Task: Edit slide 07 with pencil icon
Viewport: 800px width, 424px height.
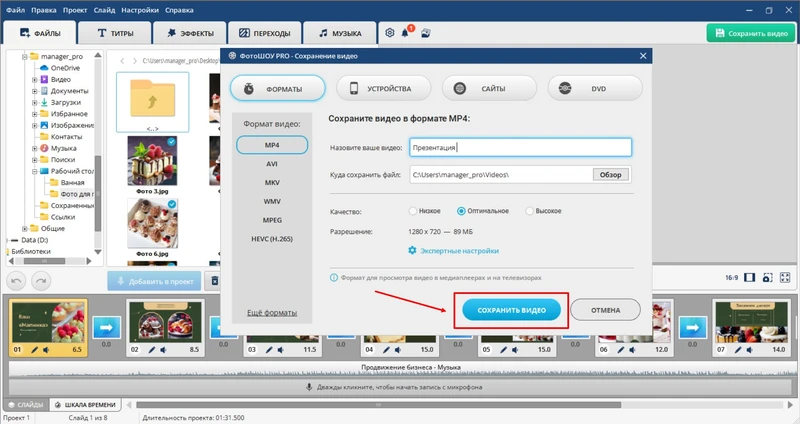Action: point(738,350)
